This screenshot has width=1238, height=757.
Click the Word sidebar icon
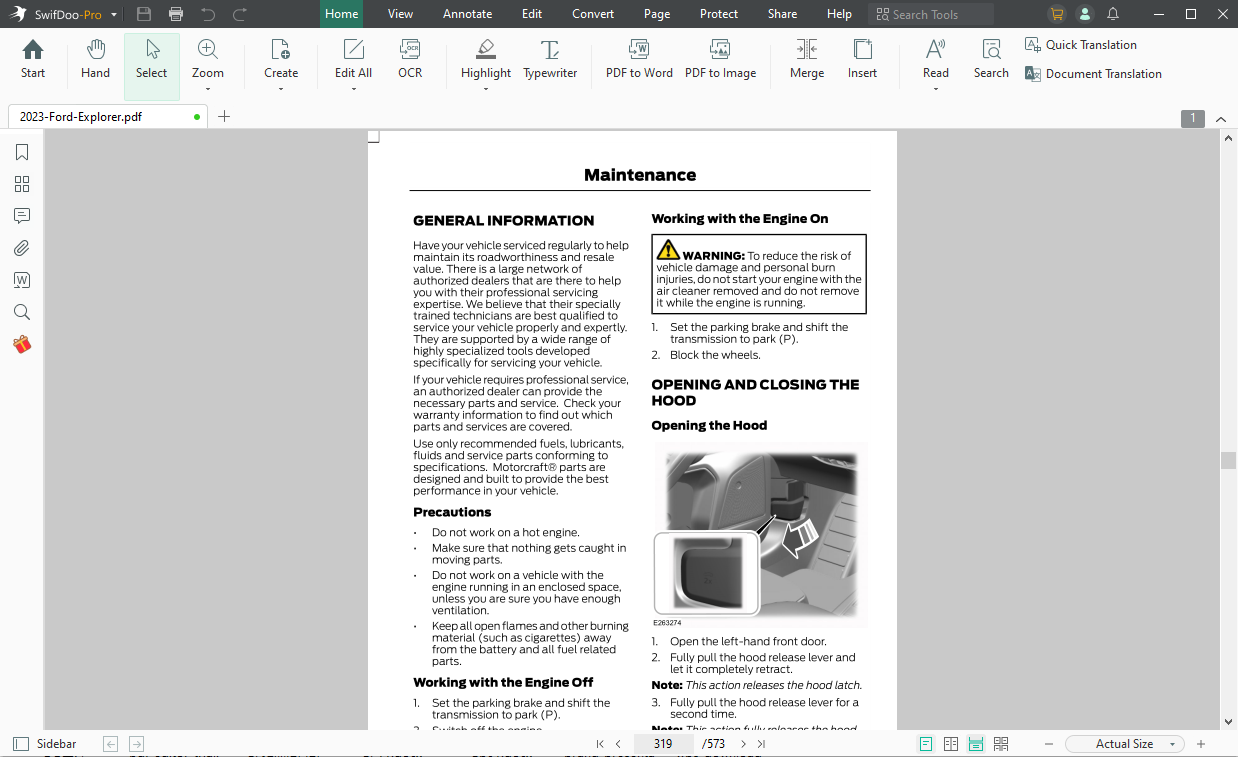tap(22, 280)
